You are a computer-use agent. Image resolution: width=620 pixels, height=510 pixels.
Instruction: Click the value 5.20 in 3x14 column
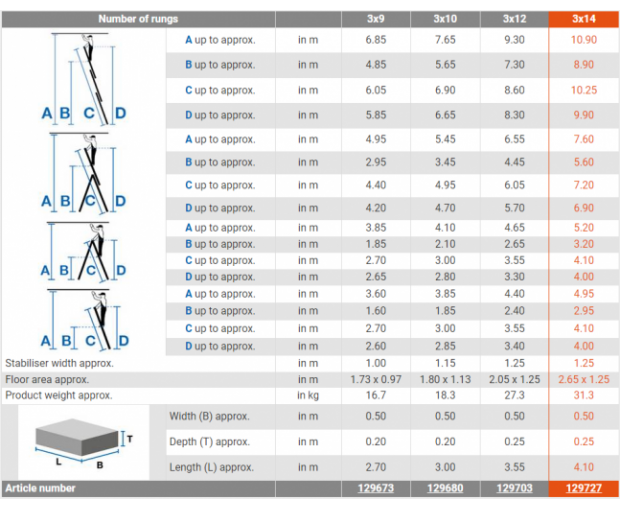pos(584,228)
